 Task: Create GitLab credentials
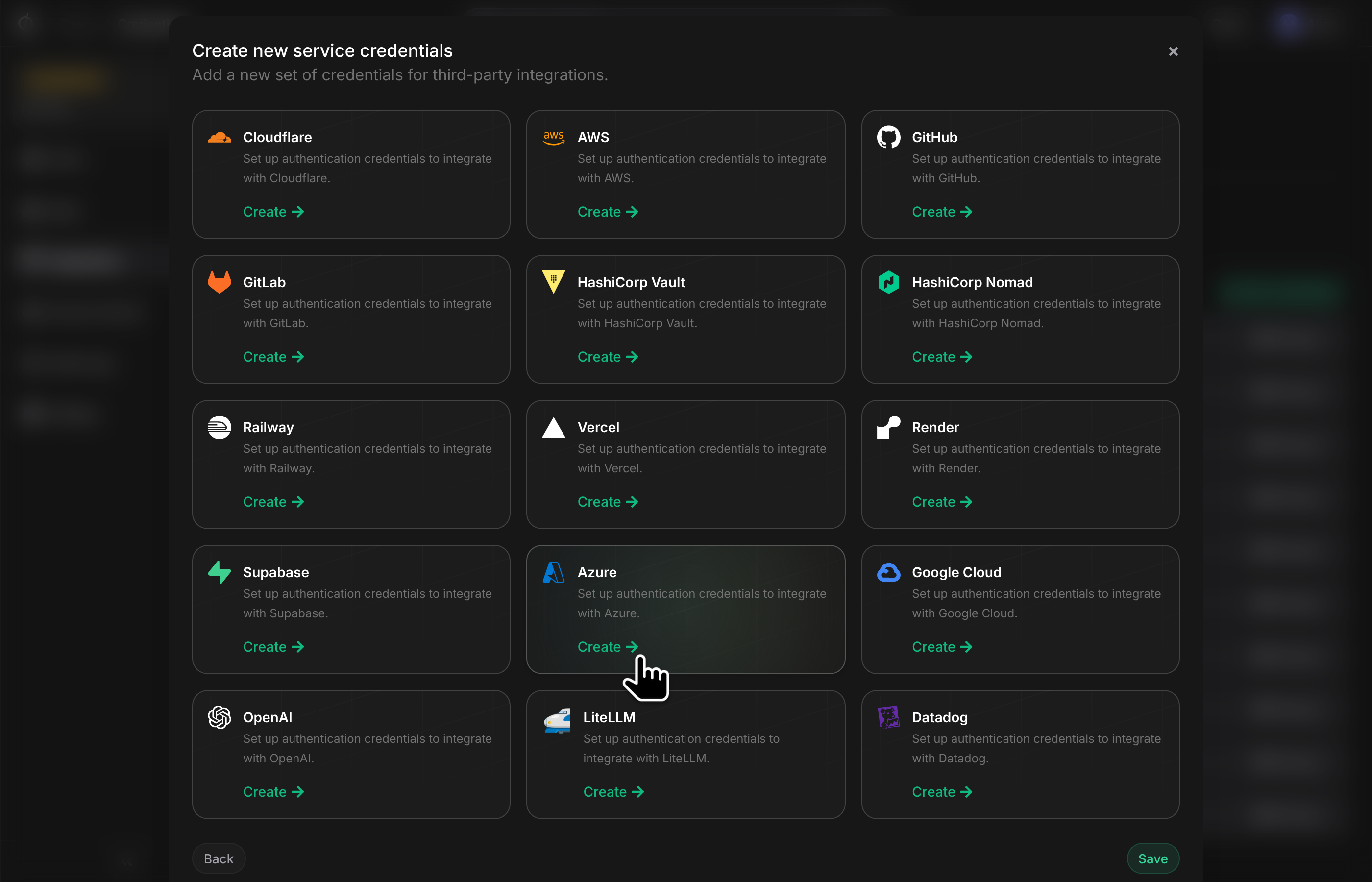pos(273,357)
